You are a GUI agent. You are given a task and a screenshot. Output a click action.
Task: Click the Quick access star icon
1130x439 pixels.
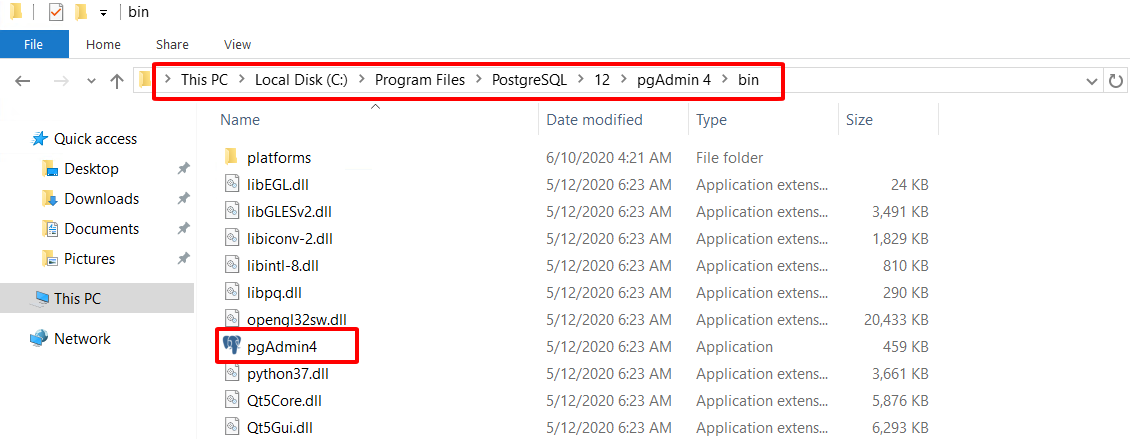click(x=40, y=139)
